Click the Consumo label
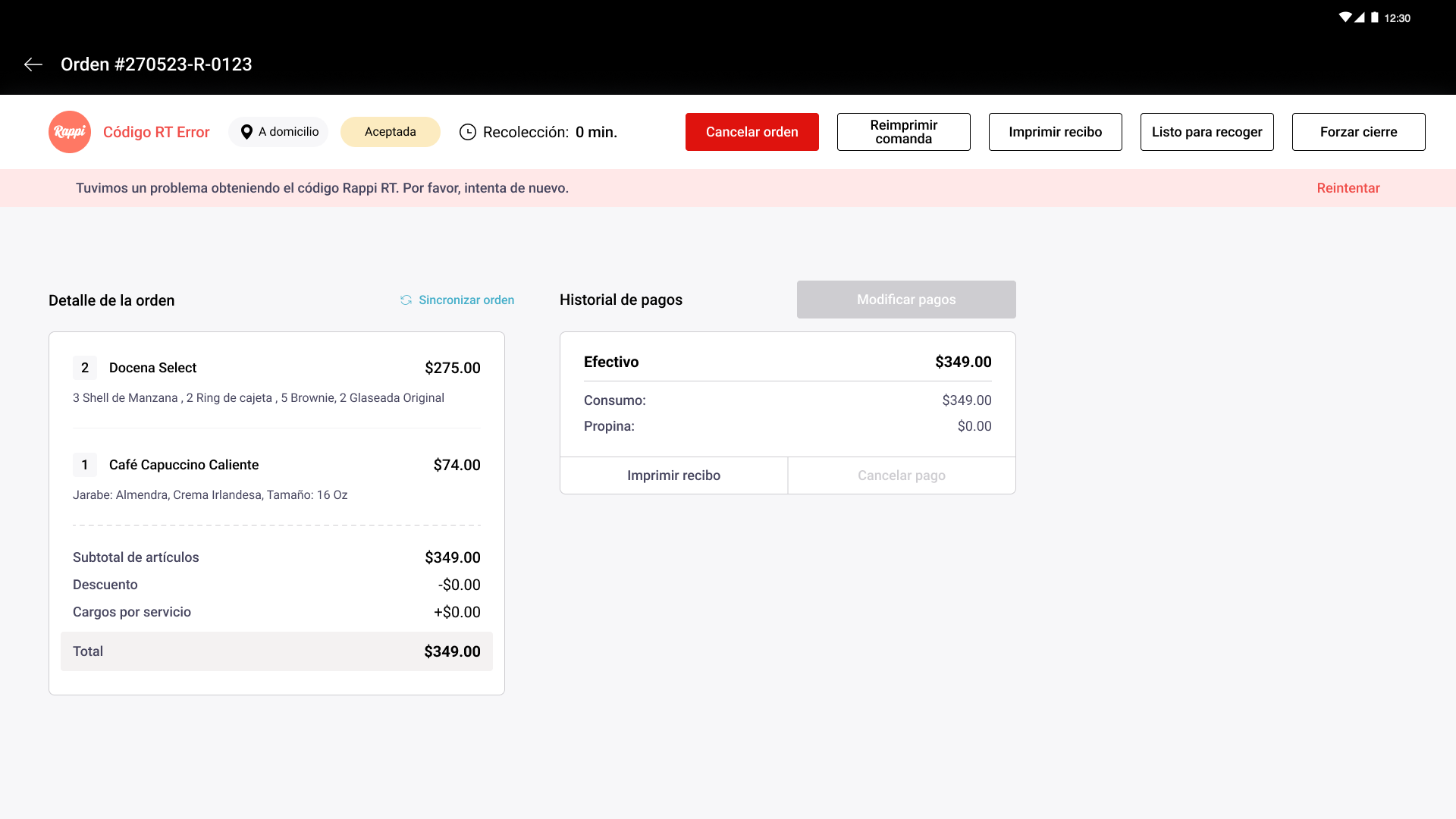The image size is (1456, 819). [x=615, y=400]
